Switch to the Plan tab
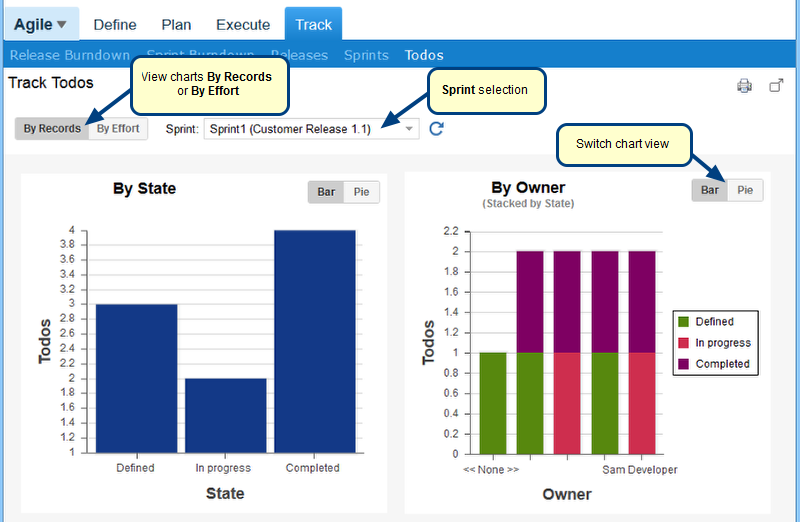The image size is (800, 522). coord(174,25)
